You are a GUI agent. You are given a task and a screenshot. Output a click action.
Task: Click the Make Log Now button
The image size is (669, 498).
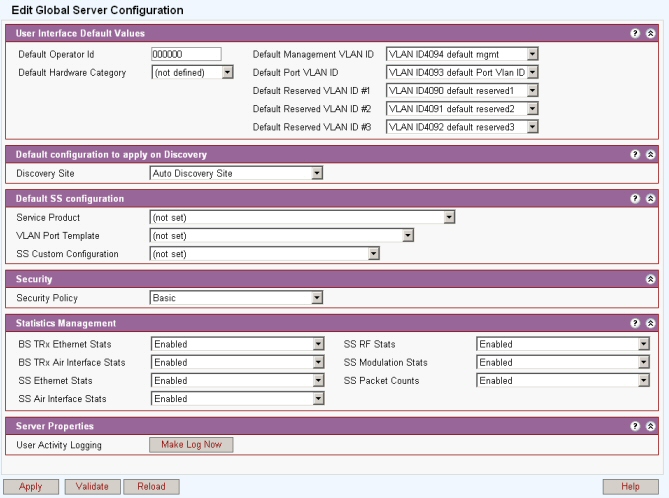(x=191, y=444)
